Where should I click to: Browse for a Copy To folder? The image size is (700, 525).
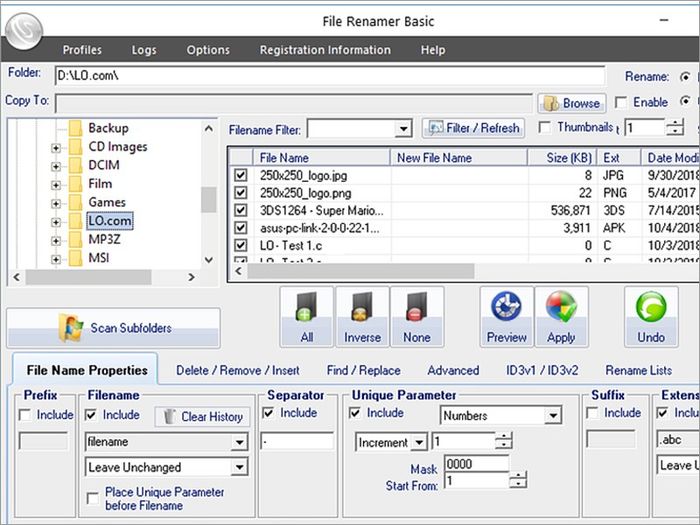tap(572, 103)
